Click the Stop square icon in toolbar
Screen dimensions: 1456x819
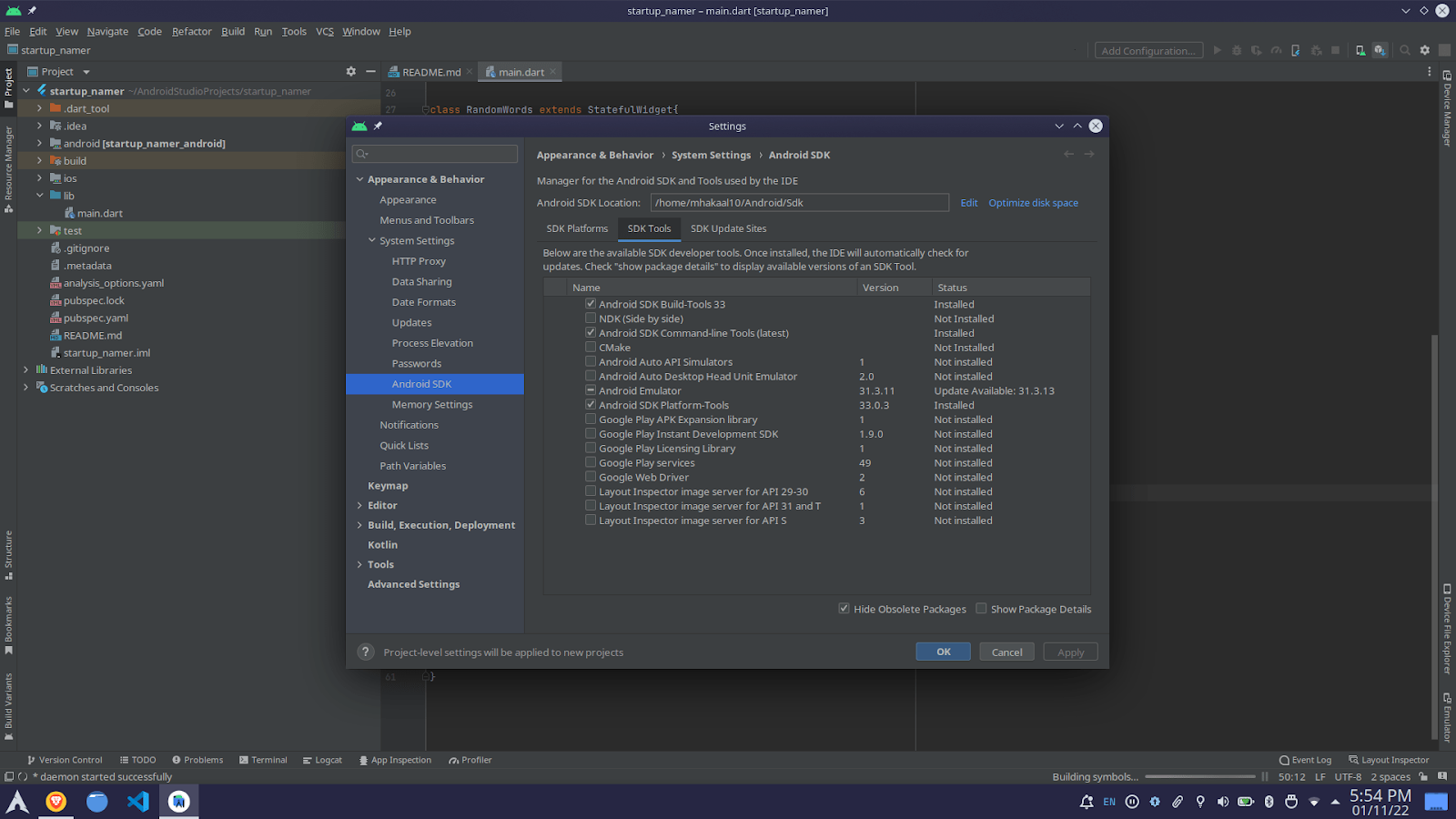(1336, 51)
